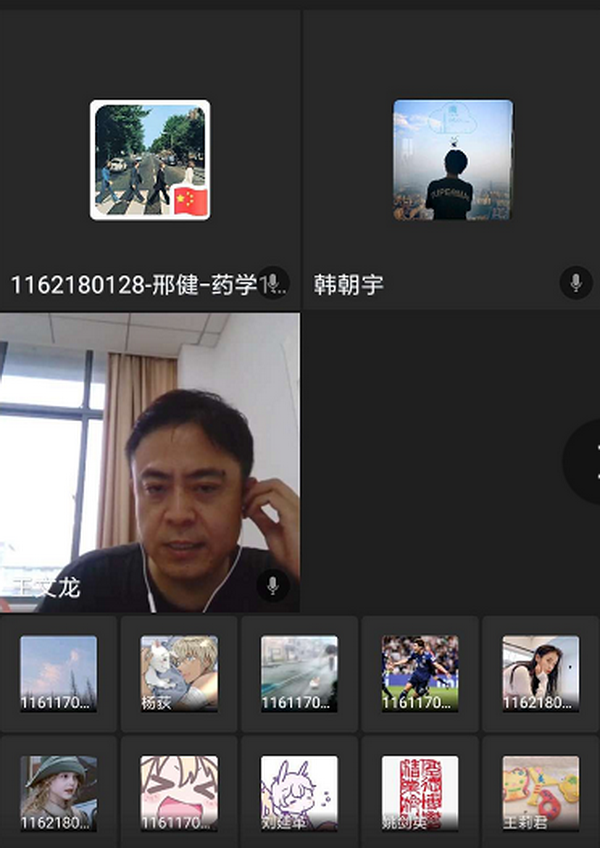
Task: Click microphone icon on the live video tile
Action: [273, 585]
